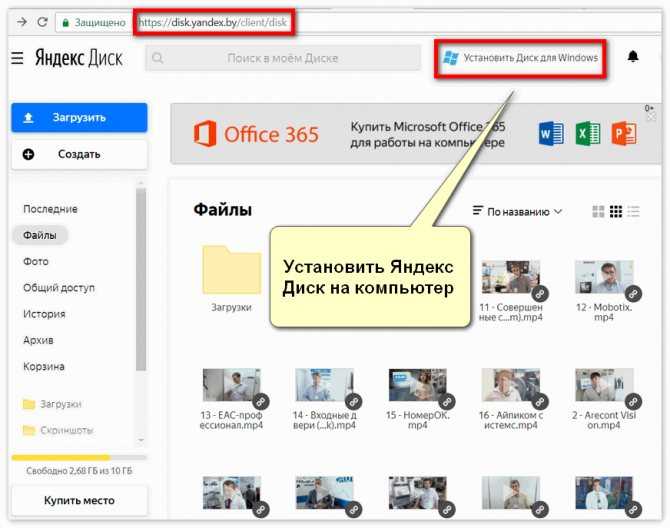Click the Файлы page heading

click(223, 210)
